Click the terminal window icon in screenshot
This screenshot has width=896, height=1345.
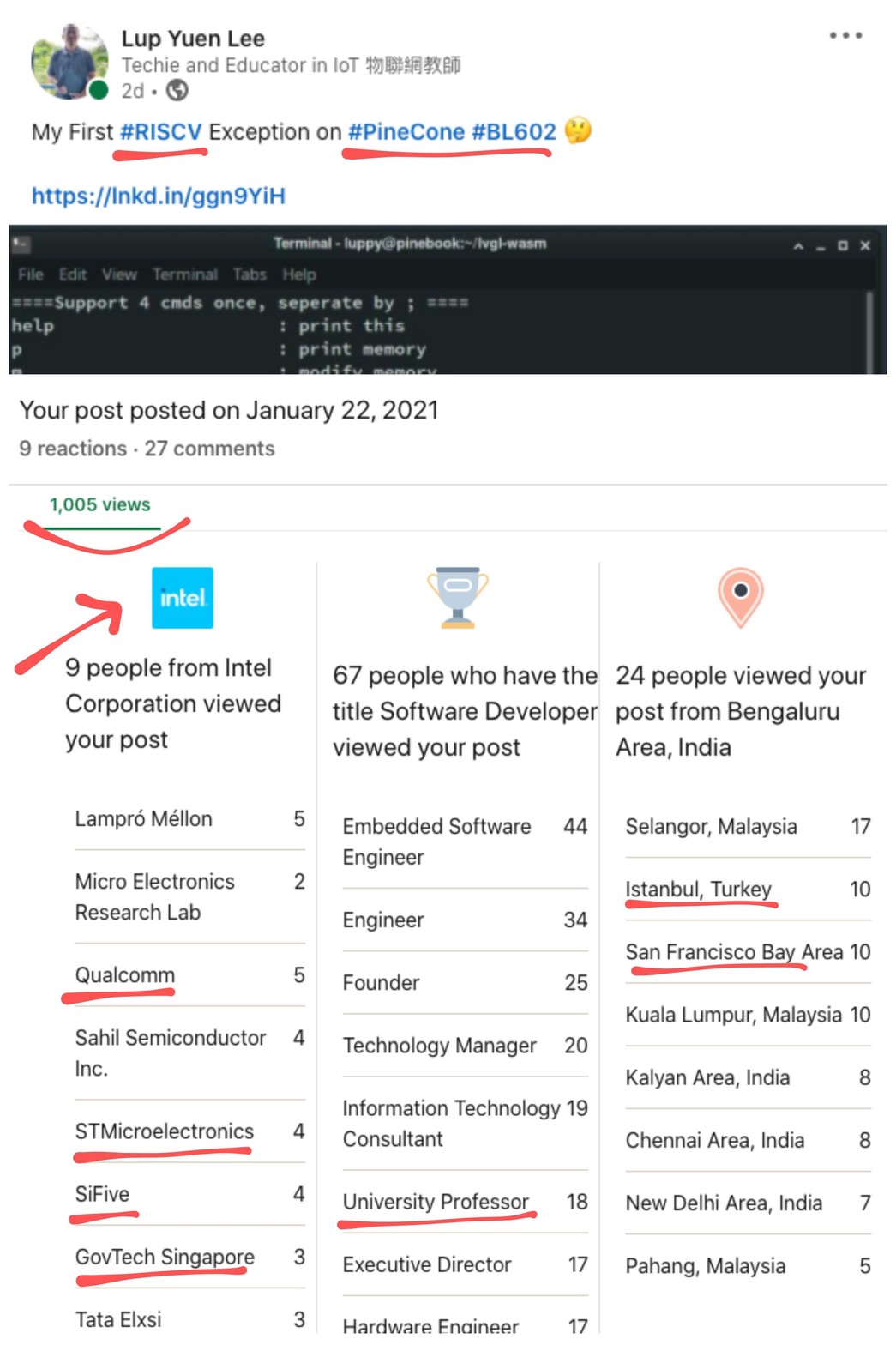[21, 244]
